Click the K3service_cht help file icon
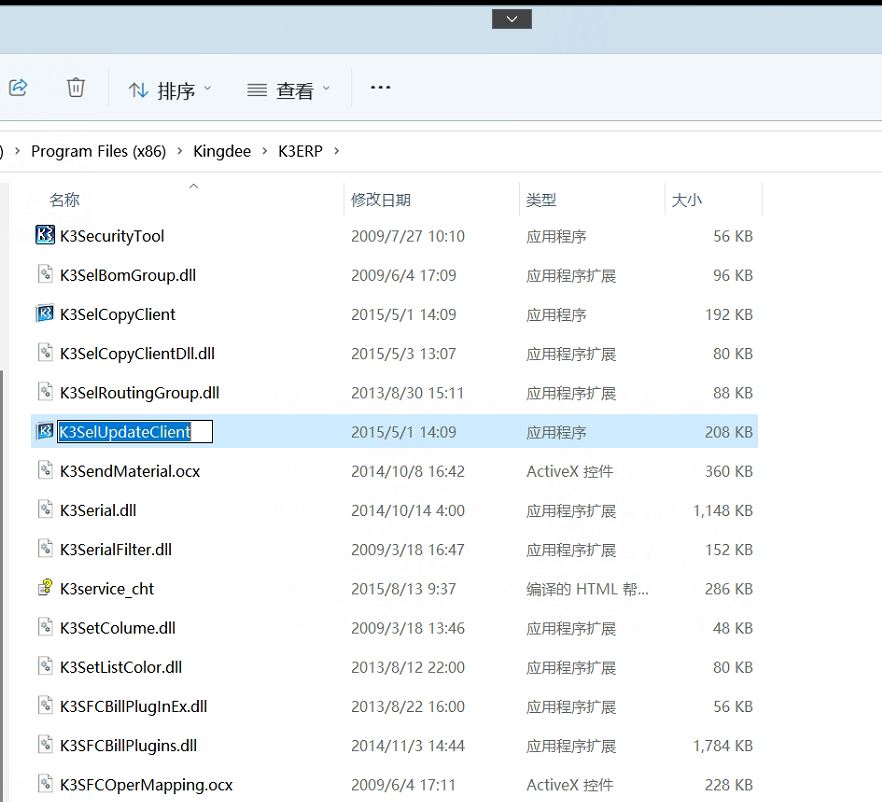 [x=46, y=587]
